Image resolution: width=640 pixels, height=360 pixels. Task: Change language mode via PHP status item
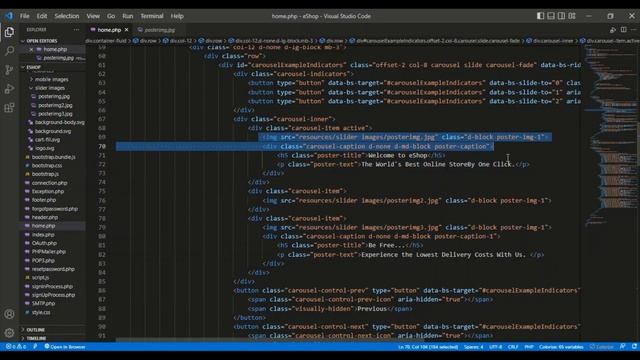point(529,347)
